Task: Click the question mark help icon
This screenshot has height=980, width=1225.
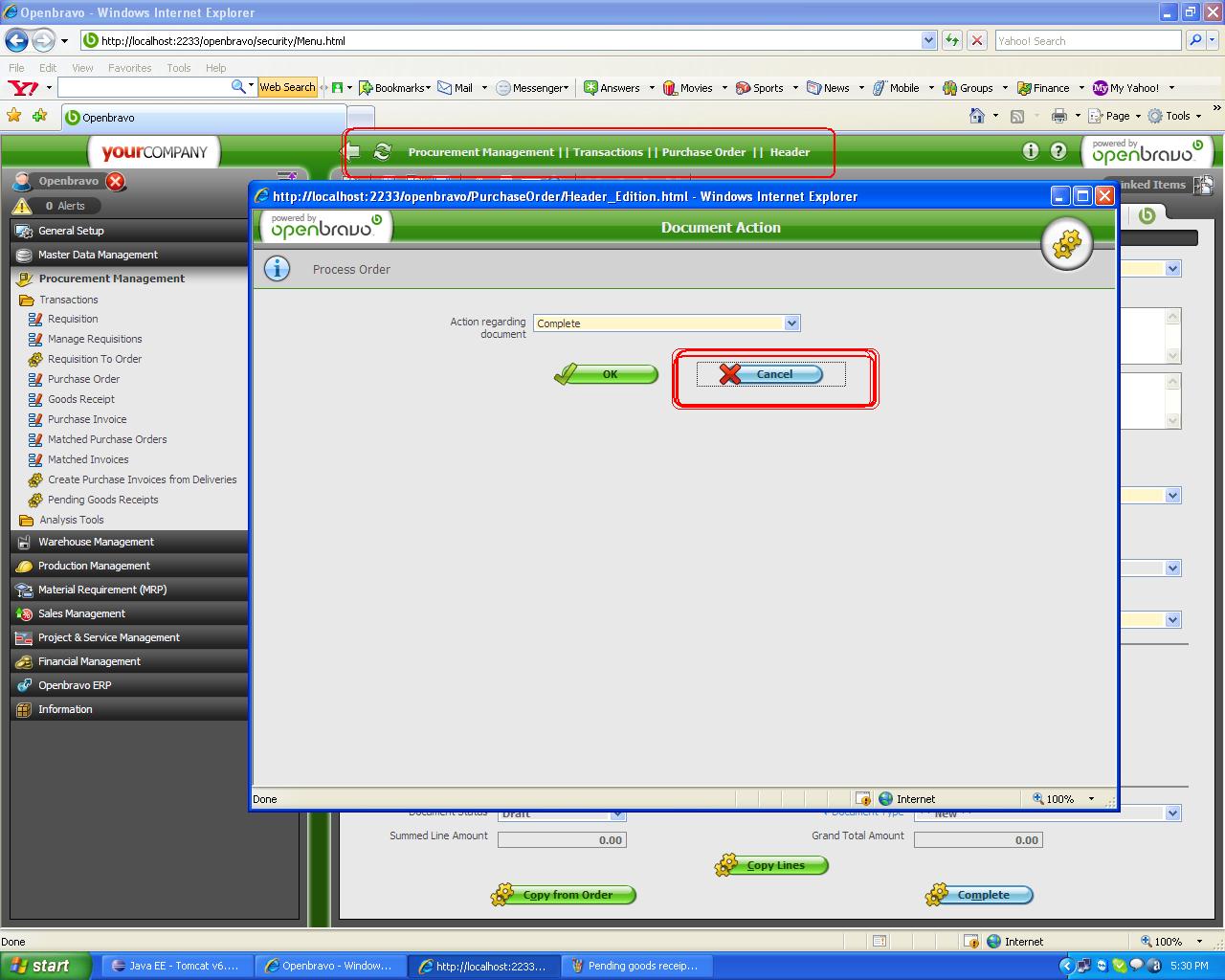Action: (1058, 151)
